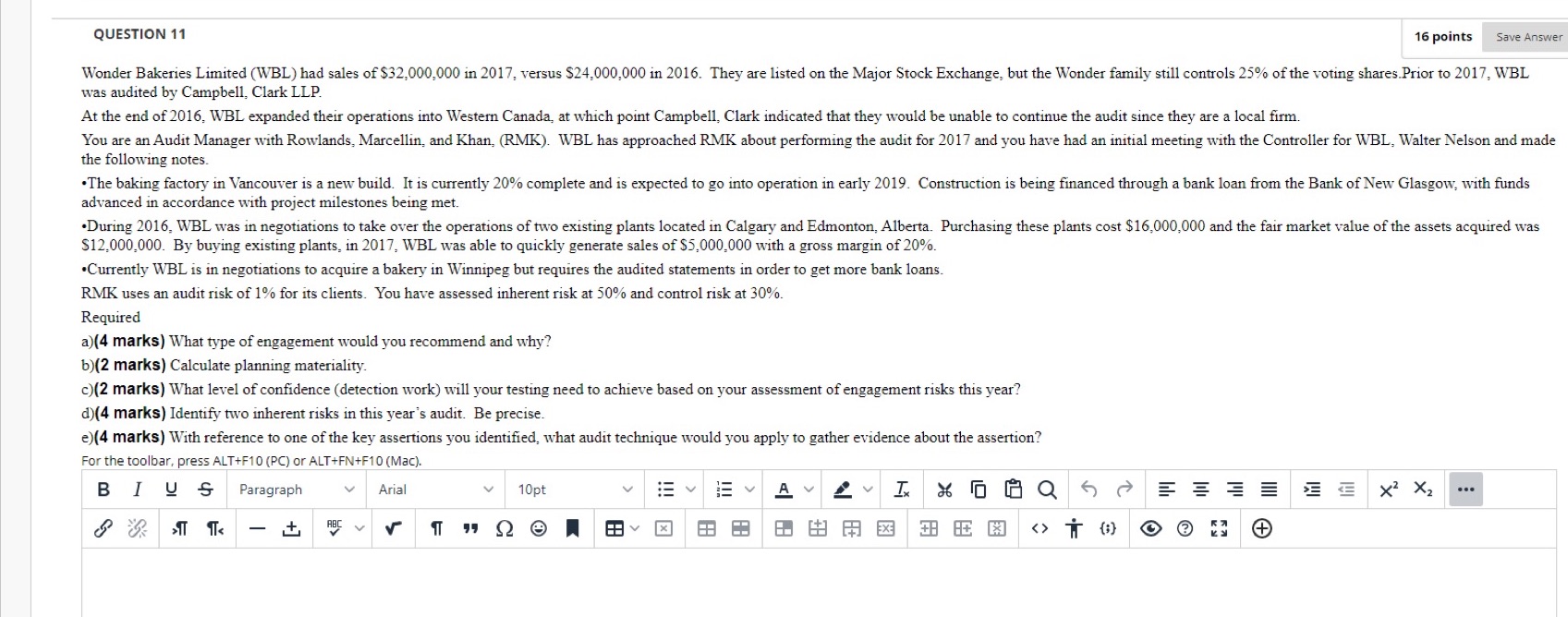
Task: Insert a table
Action: point(614,528)
